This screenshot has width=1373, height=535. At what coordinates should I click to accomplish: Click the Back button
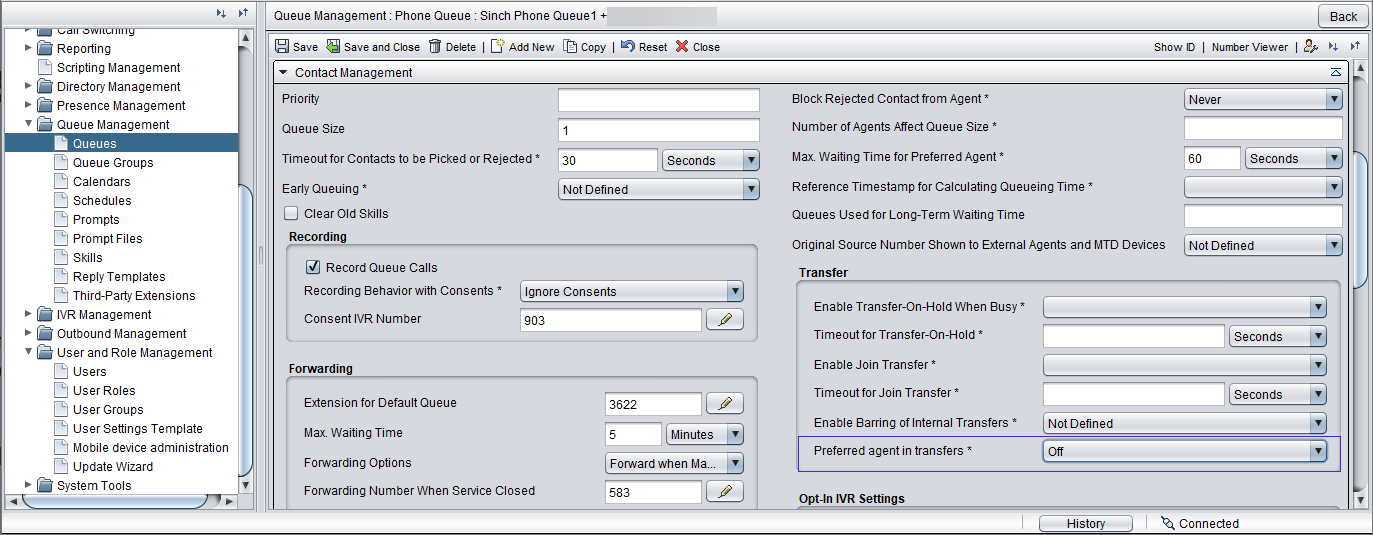coord(1343,16)
